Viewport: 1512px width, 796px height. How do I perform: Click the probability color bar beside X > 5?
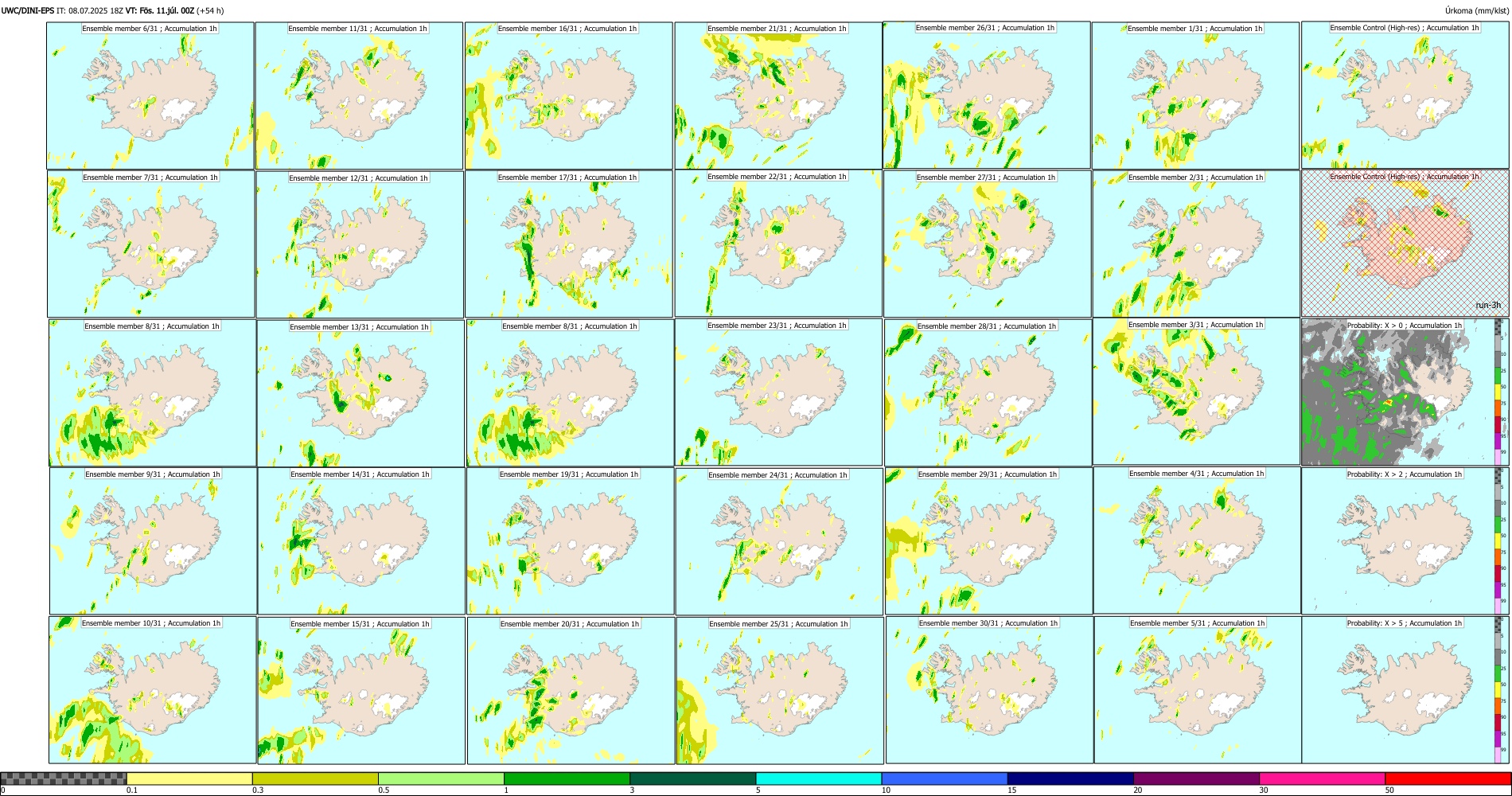pyautogui.click(x=1498, y=690)
